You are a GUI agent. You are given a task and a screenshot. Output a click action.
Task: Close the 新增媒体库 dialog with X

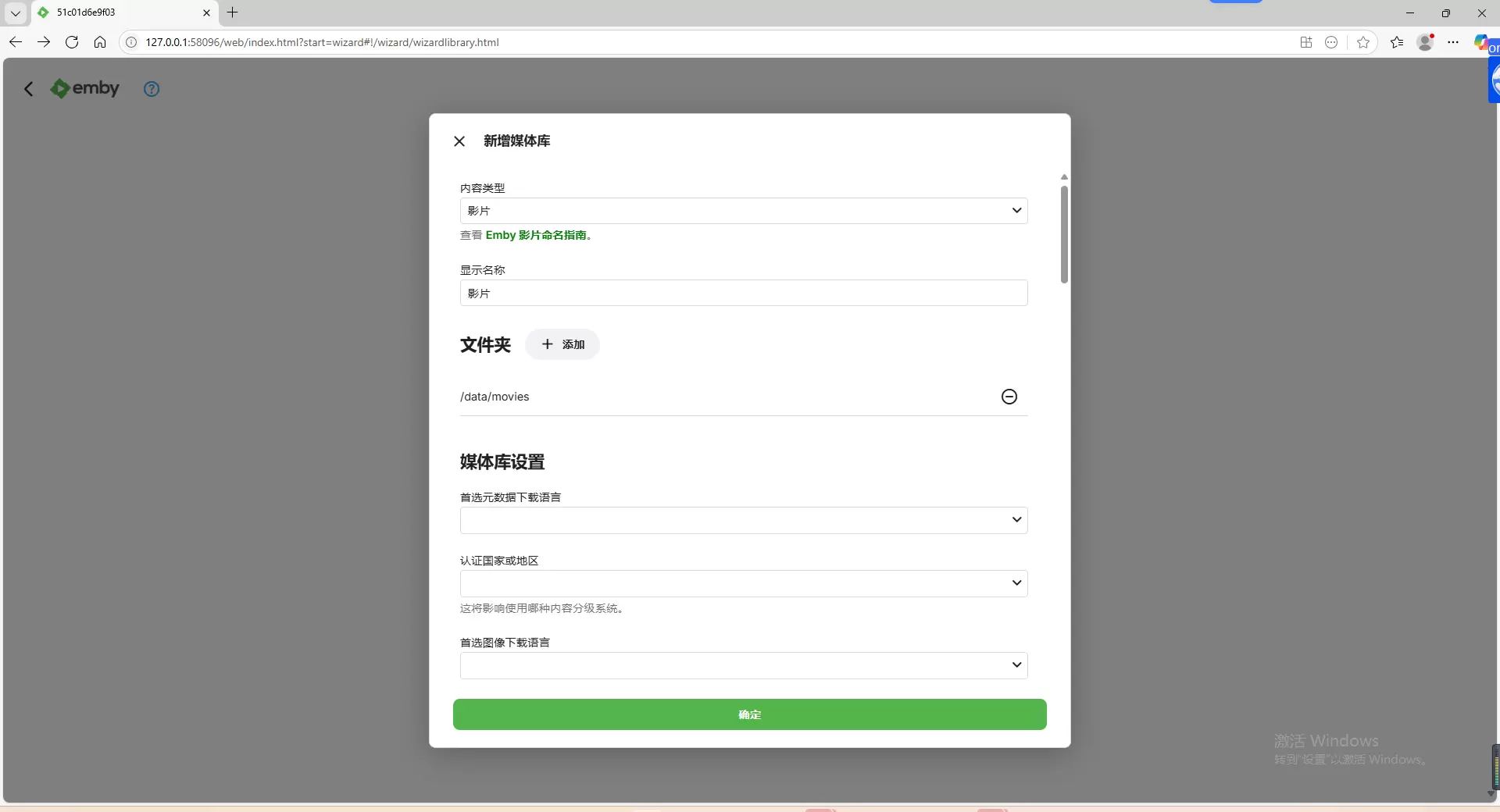click(459, 141)
